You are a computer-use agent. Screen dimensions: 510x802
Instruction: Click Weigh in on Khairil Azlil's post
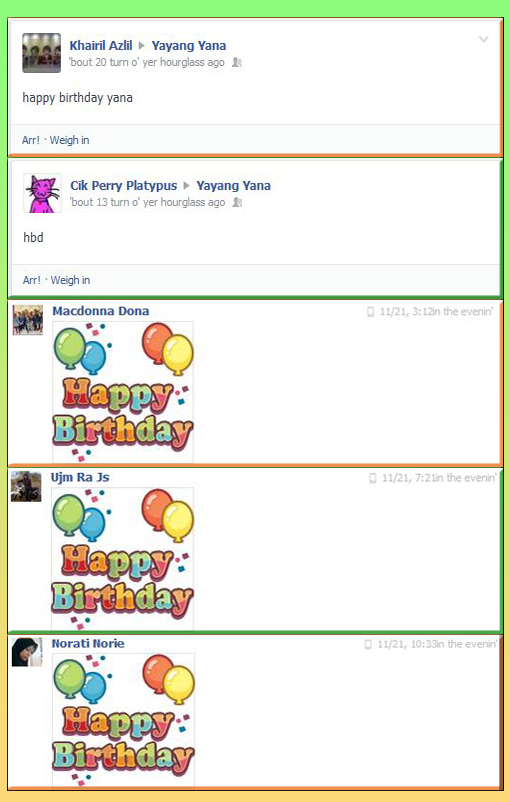click(70, 140)
